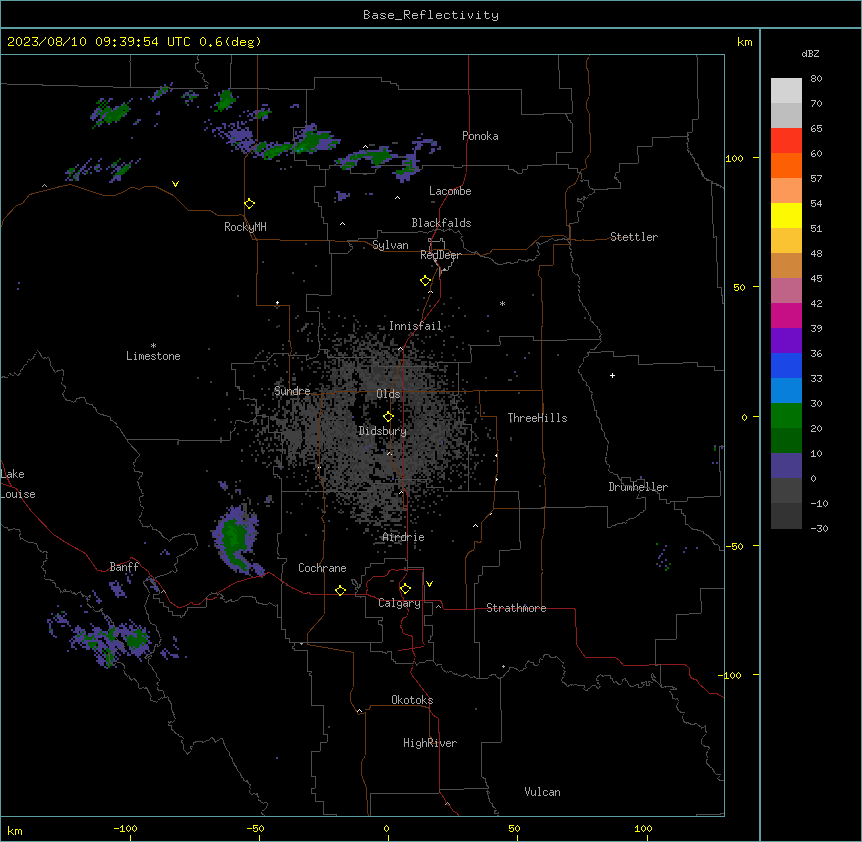Click the Strathmore label
The width and height of the screenshot is (862, 842).
(x=516, y=608)
